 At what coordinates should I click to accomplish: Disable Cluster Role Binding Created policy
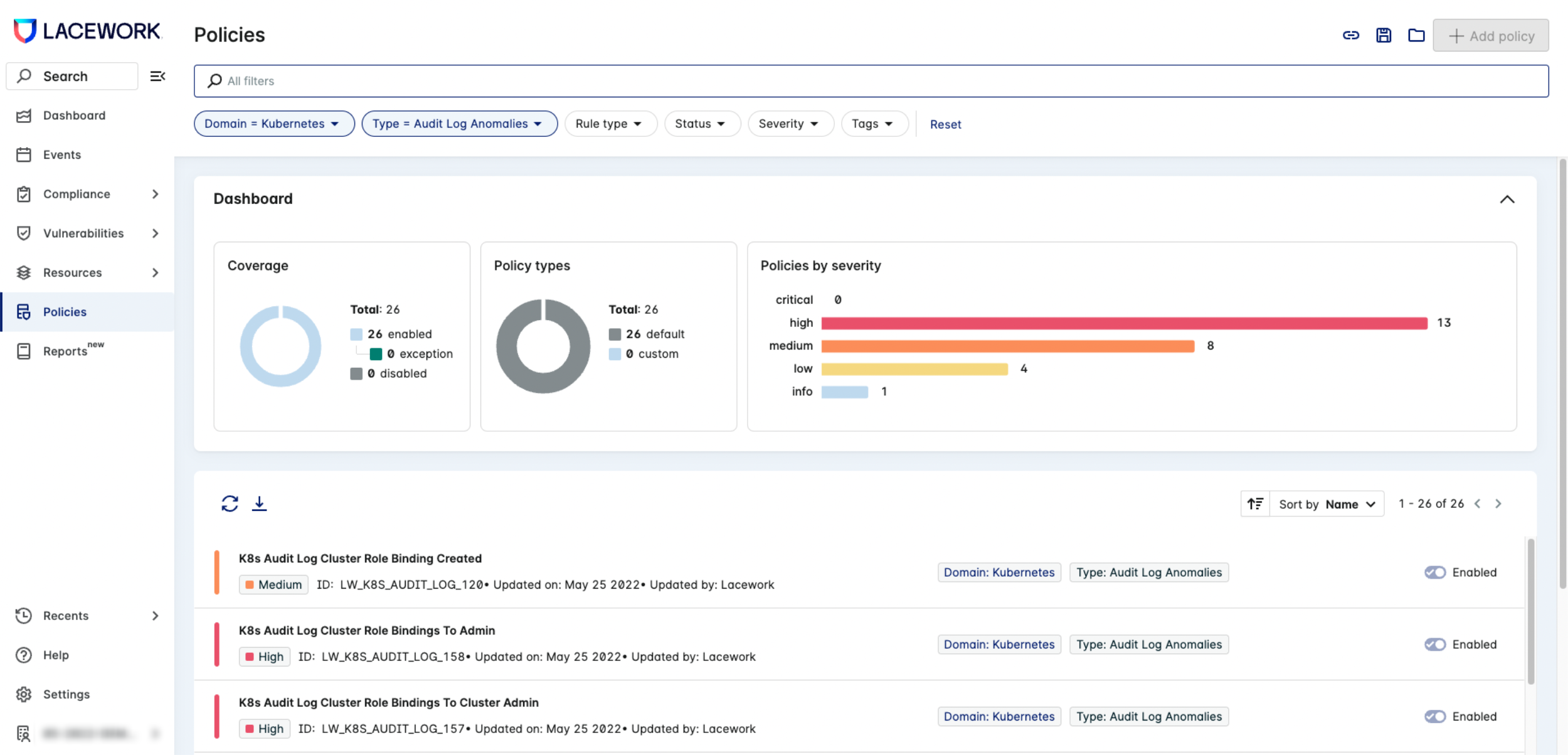click(1434, 572)
